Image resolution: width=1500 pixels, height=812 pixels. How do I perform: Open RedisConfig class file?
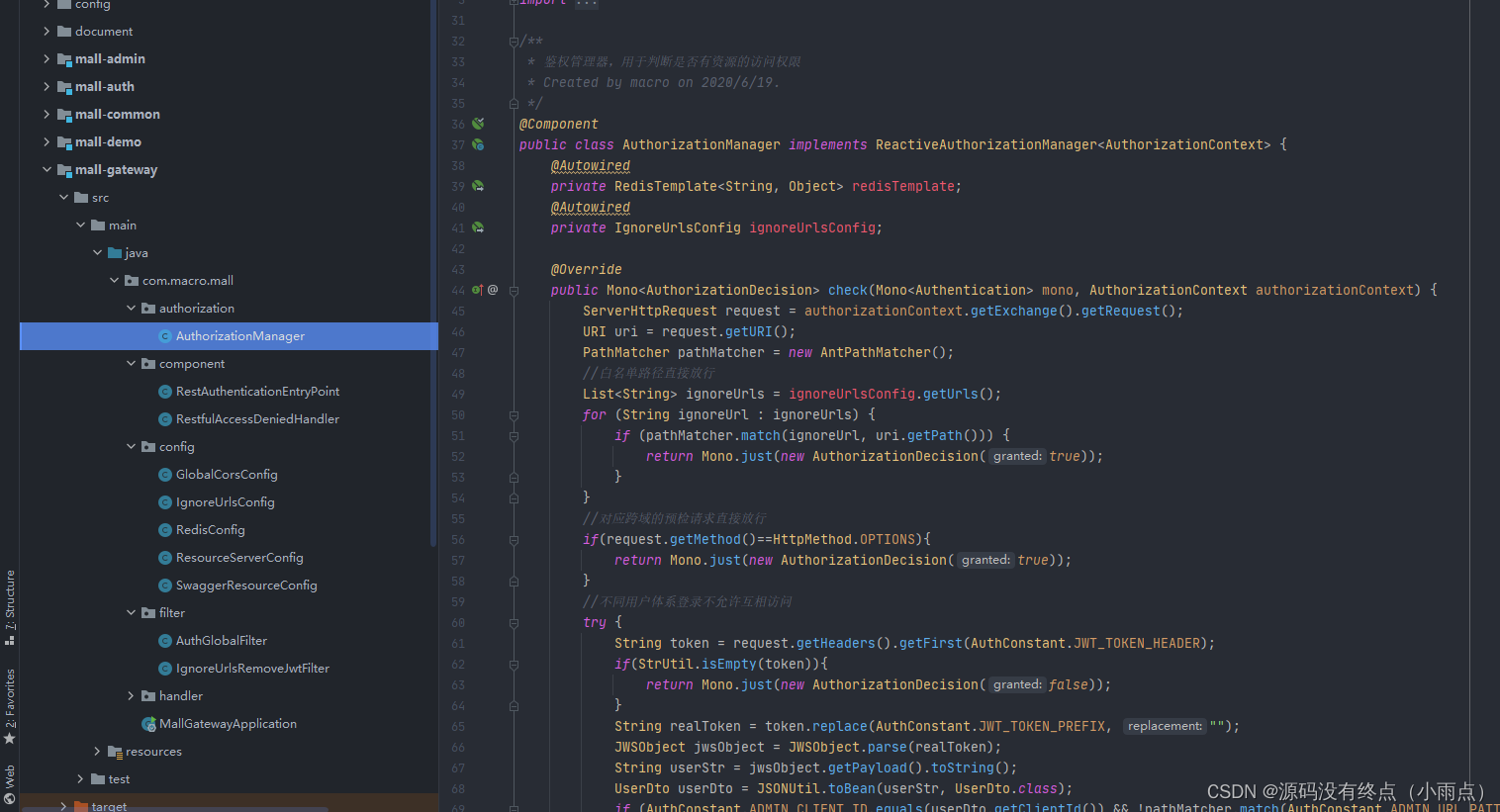(x=210, y=530)
